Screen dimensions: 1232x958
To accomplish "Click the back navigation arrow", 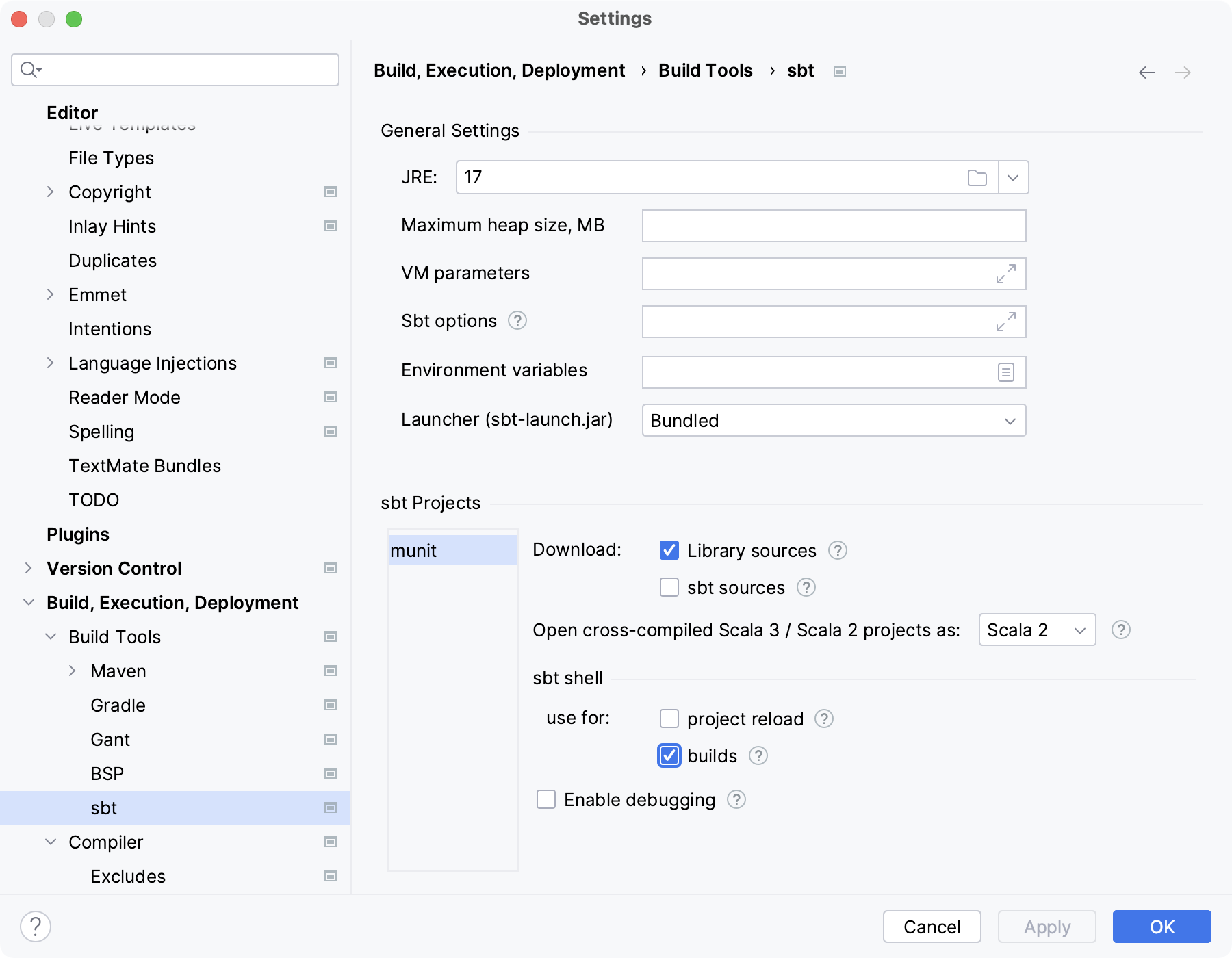I will [1147, 72].
